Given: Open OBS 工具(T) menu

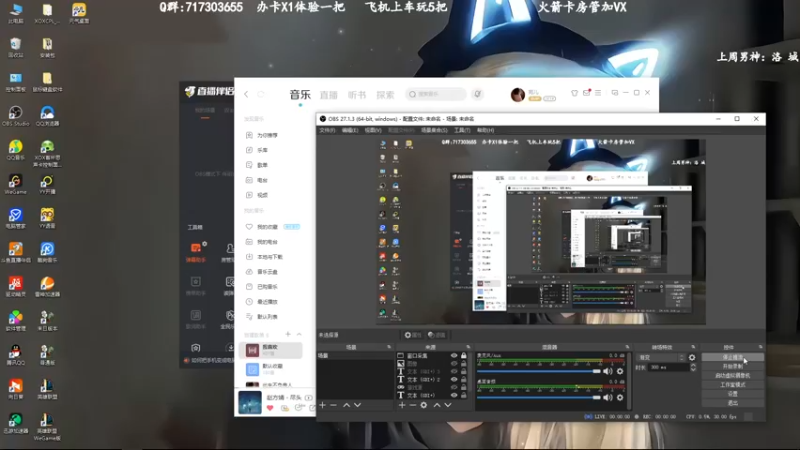Looking at the screenshot, I should [x=462, y=131].
